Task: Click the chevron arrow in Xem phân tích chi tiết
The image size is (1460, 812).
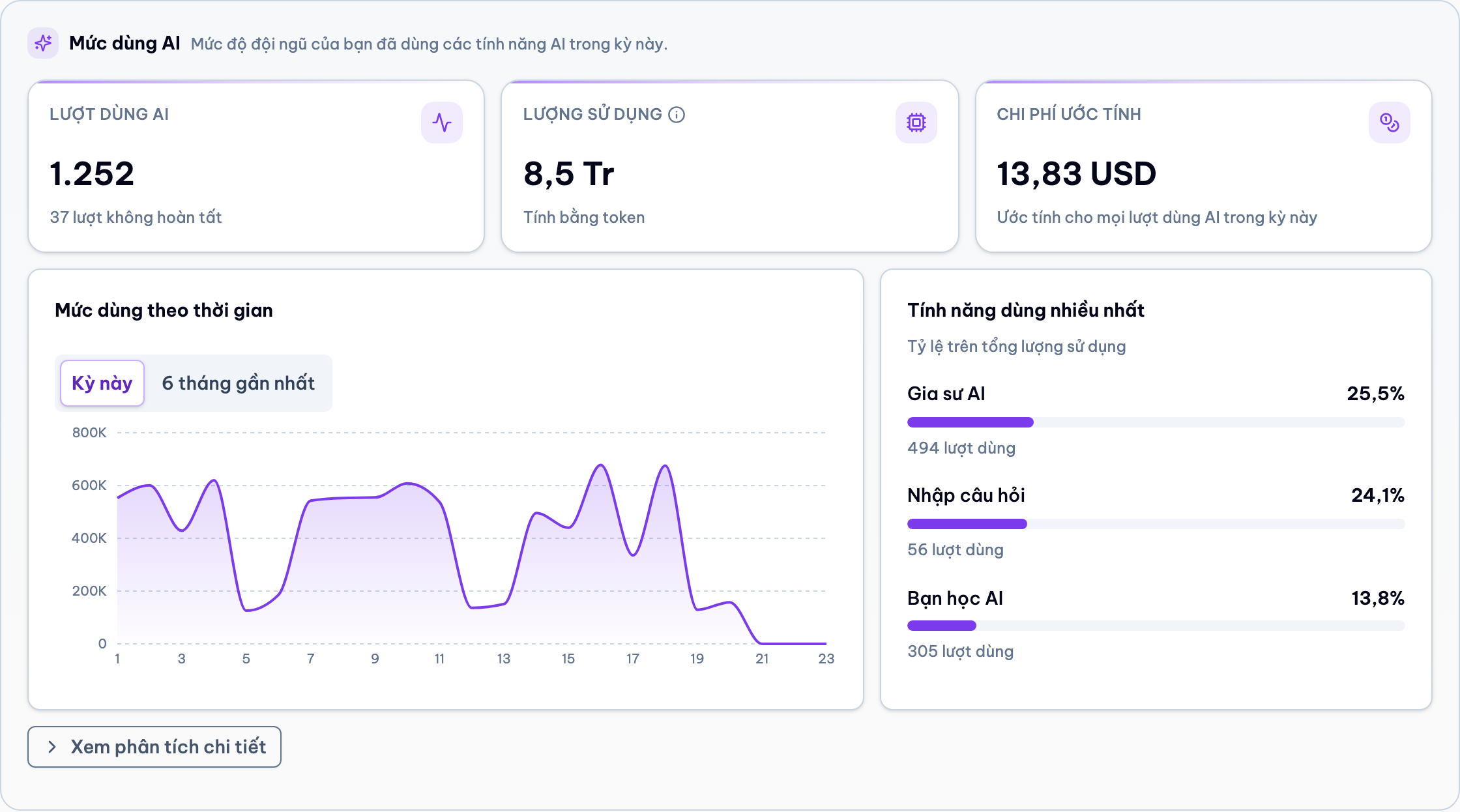Action: 52,747
